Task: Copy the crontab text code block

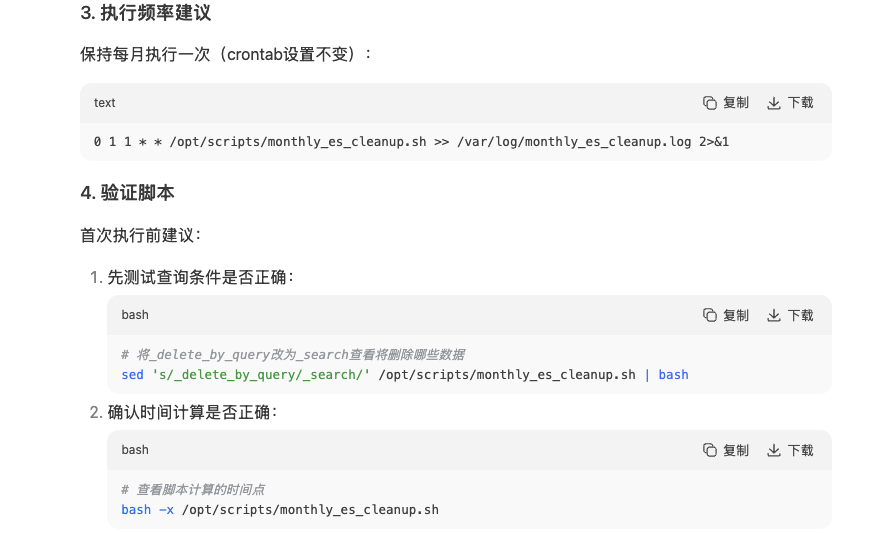Action: tap(726, 103)
